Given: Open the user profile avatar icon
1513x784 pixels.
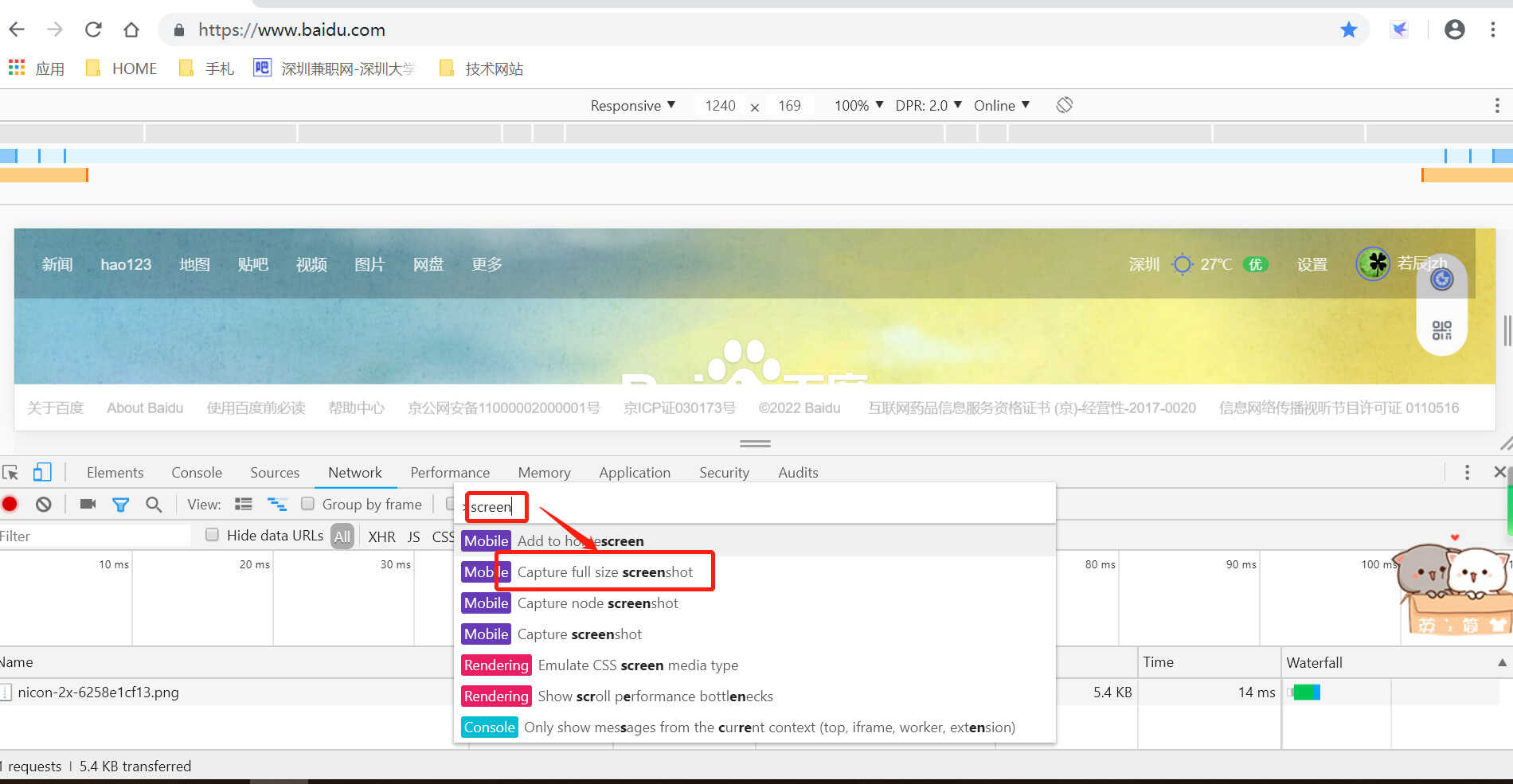Looking at the screenshot, I should (1455, 29).
